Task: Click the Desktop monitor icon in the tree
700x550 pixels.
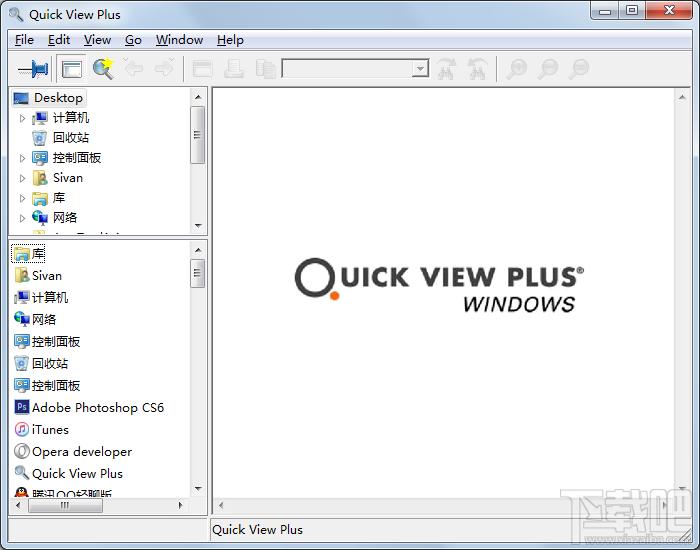Action: click(x=21, y=98)
